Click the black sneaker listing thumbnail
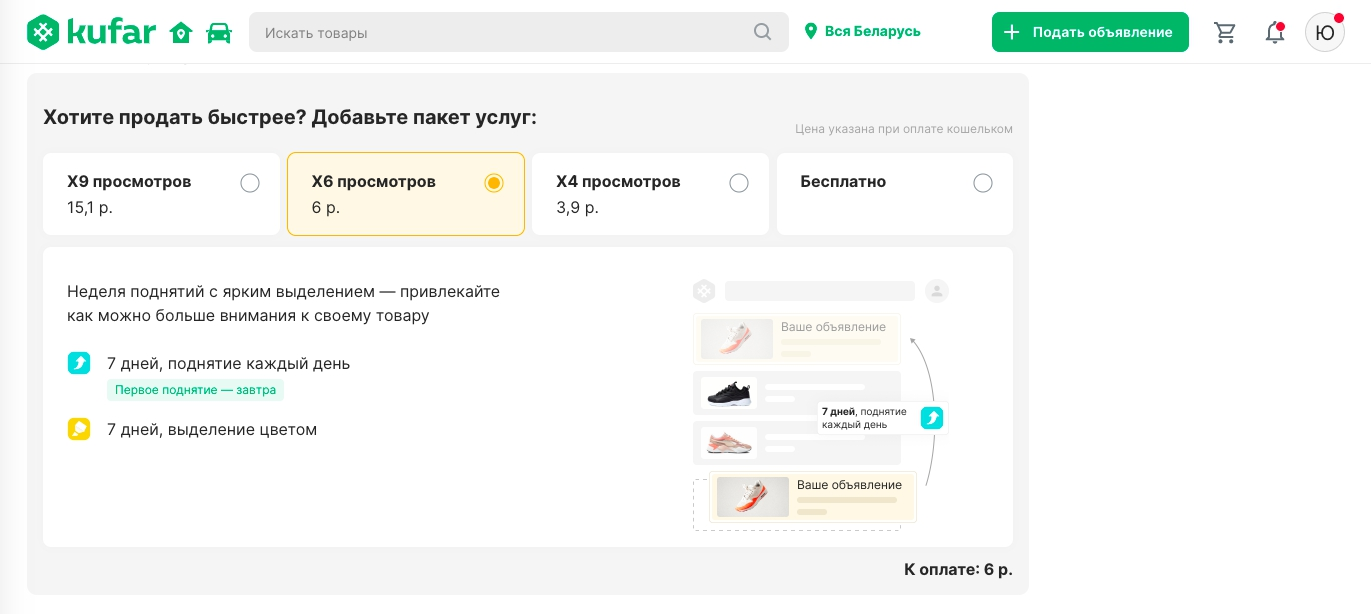The height and width of the screenshot is (614, 1371). (x=728, y=393)
